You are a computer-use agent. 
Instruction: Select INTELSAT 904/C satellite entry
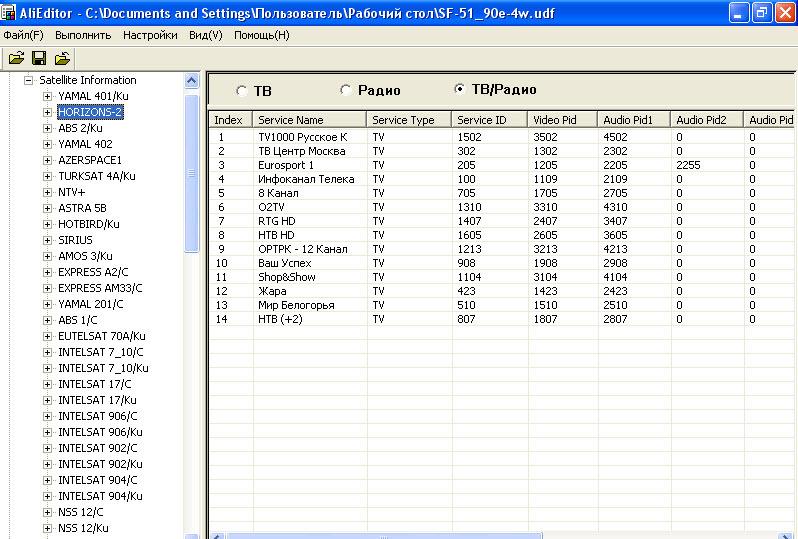98,480
